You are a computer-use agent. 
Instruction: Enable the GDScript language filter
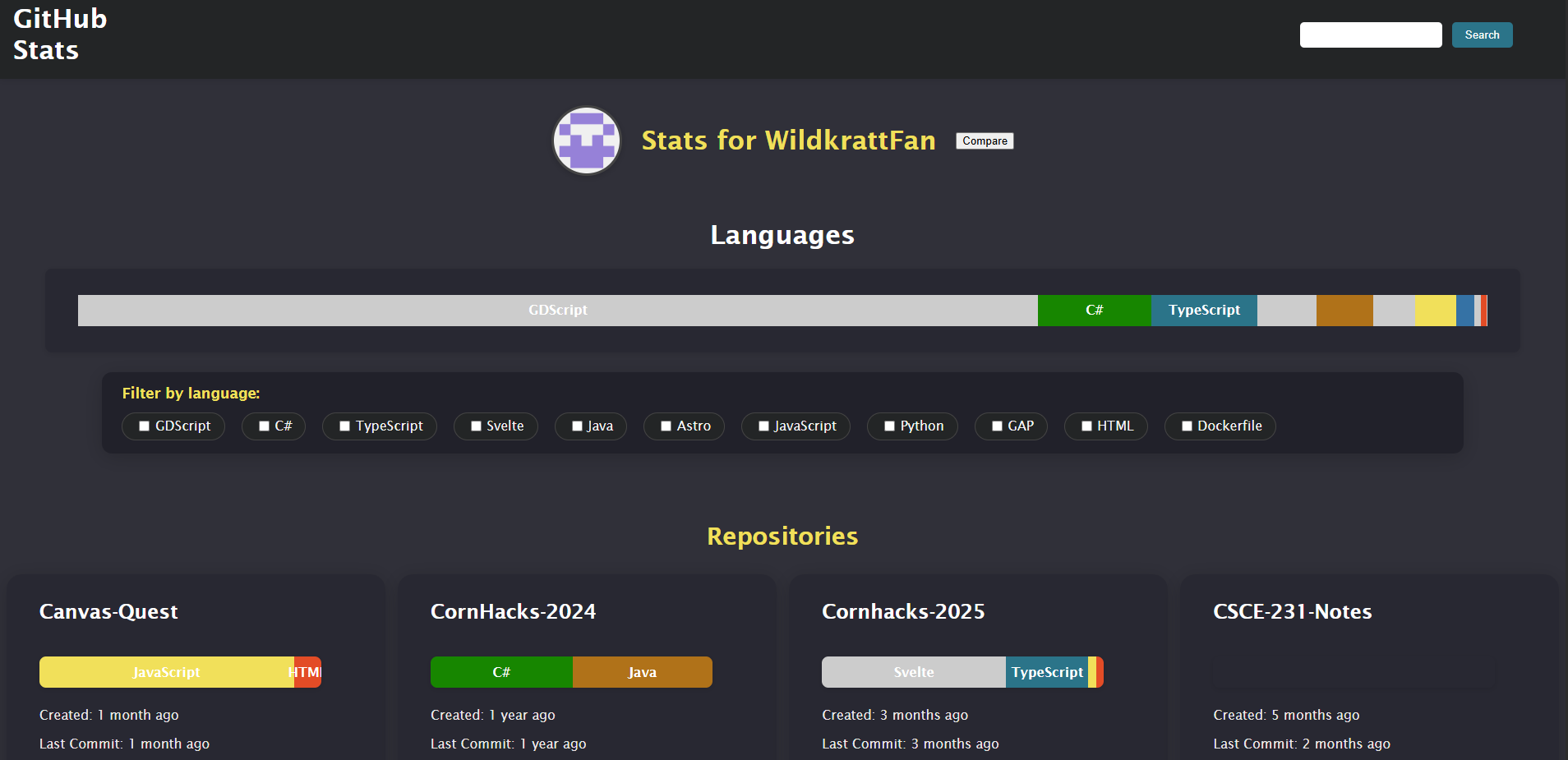(x=145, y=426)
